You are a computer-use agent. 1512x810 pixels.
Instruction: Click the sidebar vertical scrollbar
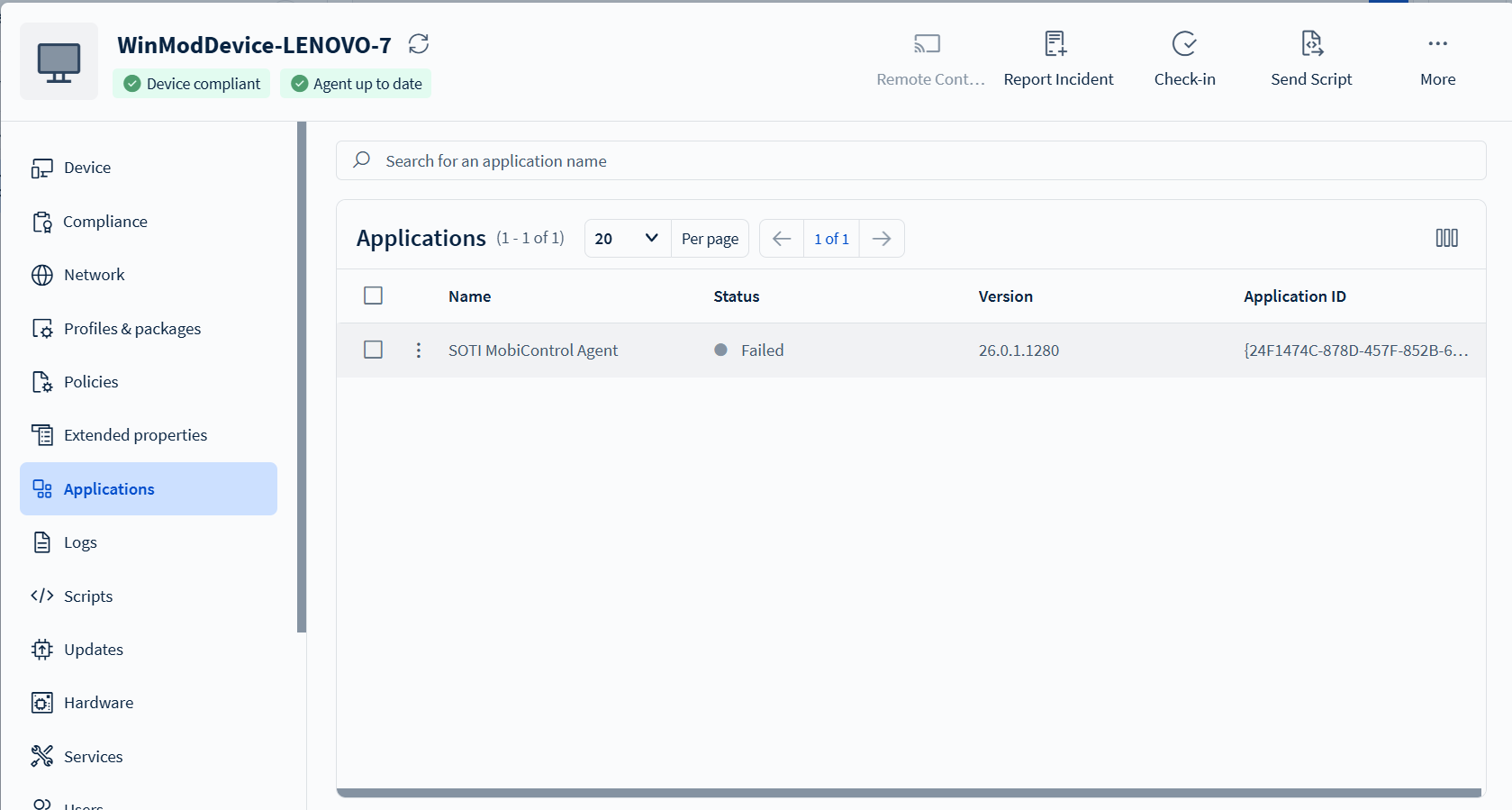(x=302, y=378)
